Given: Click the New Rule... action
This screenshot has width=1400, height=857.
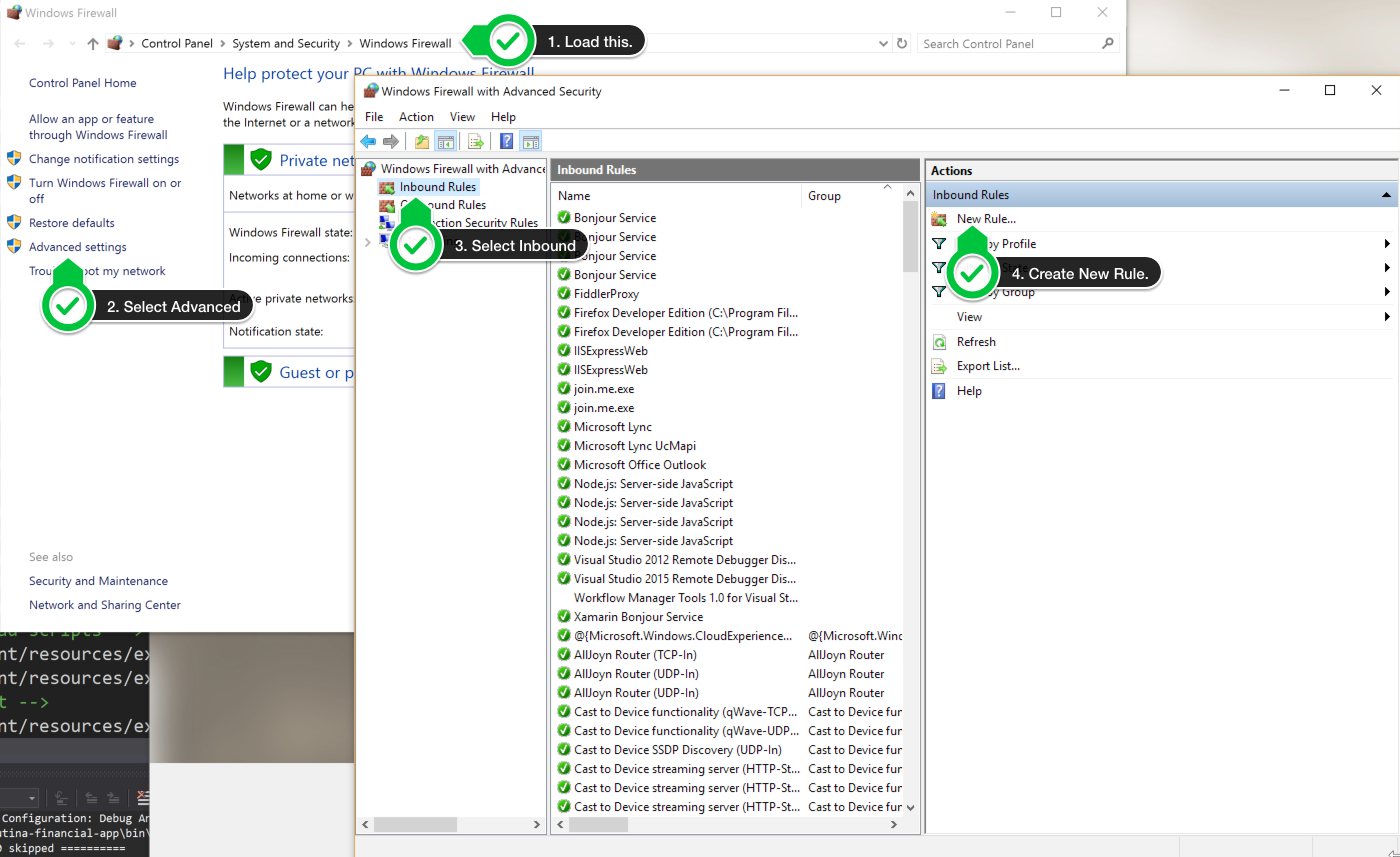Looking at the screenshot, I should pos(986,219).
